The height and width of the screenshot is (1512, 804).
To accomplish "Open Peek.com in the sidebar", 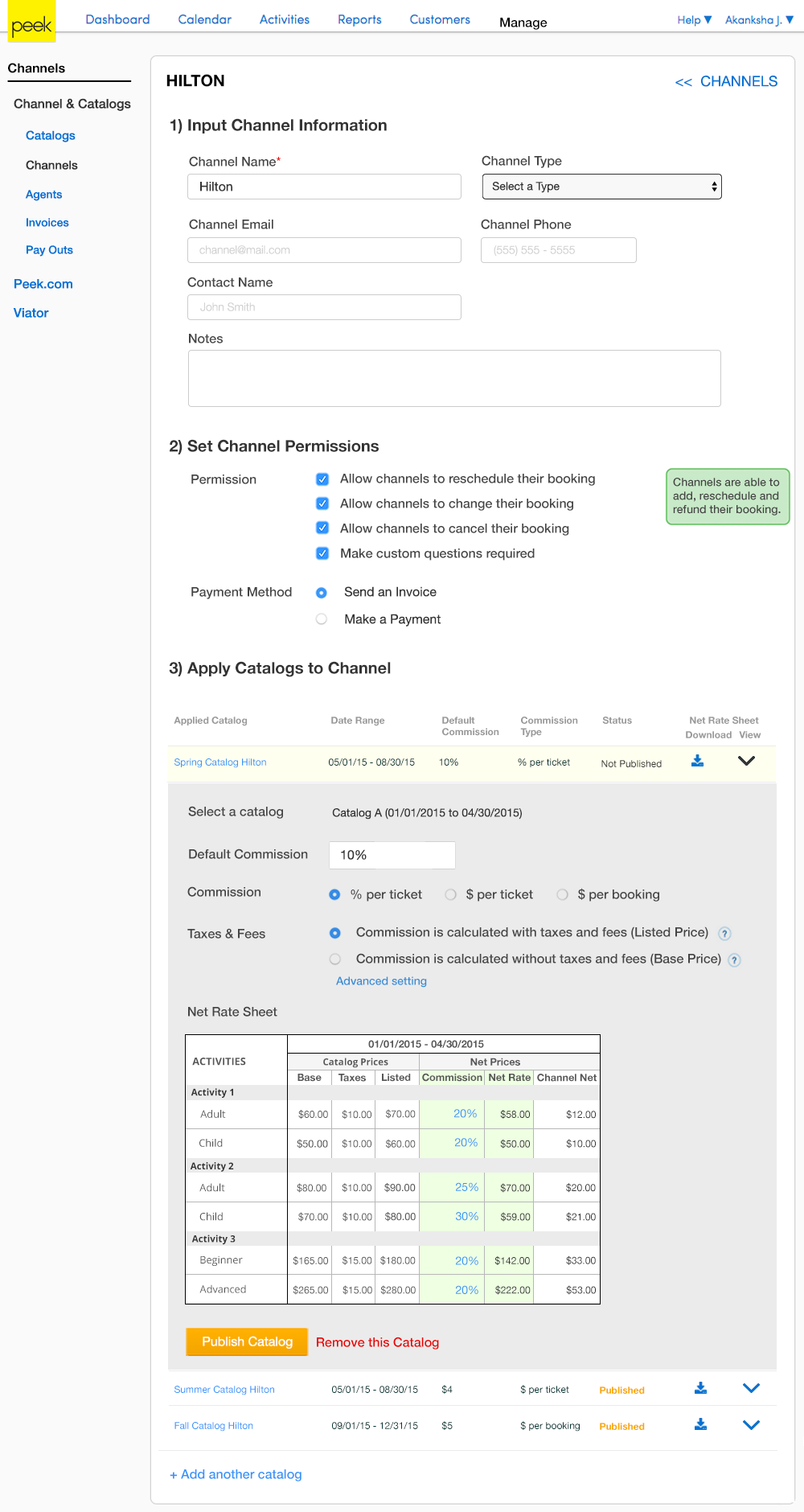I will [43, 284].
